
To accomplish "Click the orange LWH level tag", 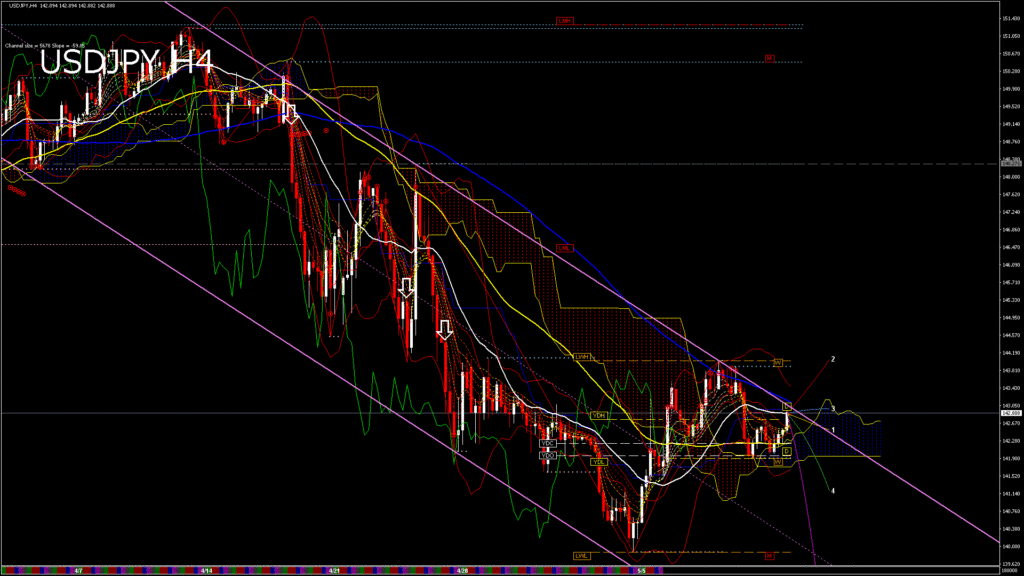I will point(582,357).
